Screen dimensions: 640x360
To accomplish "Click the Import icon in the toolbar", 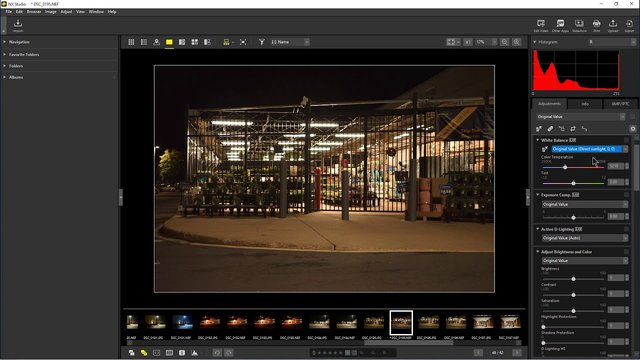I will [x=18, y=25].
